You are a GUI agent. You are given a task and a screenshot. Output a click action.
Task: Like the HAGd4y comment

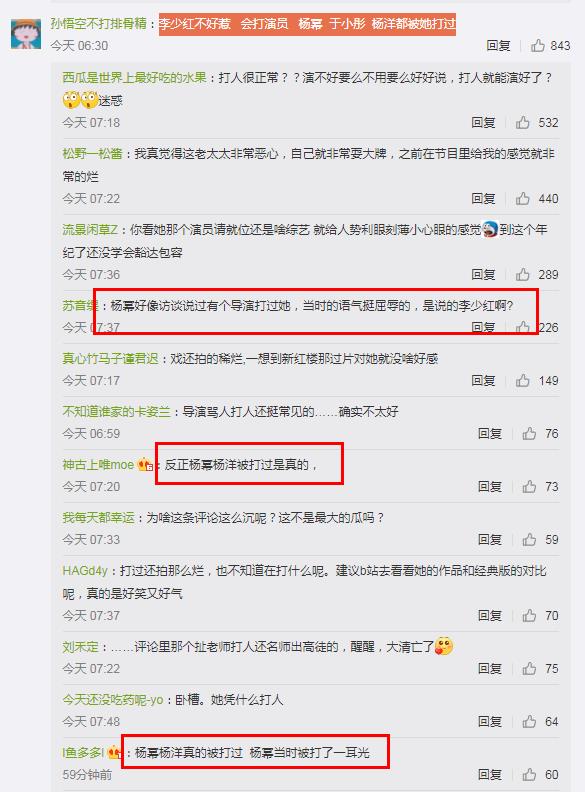coord(529,615)
